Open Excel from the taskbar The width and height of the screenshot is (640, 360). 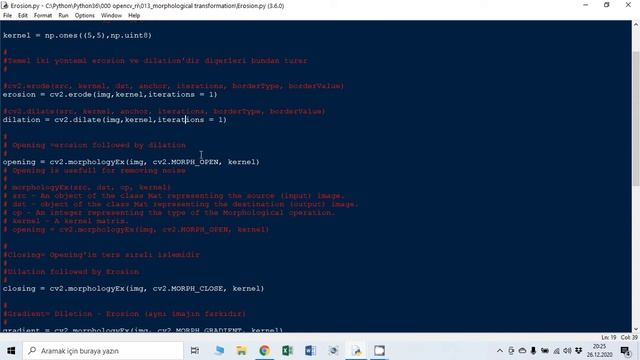[x=287, y=351]
